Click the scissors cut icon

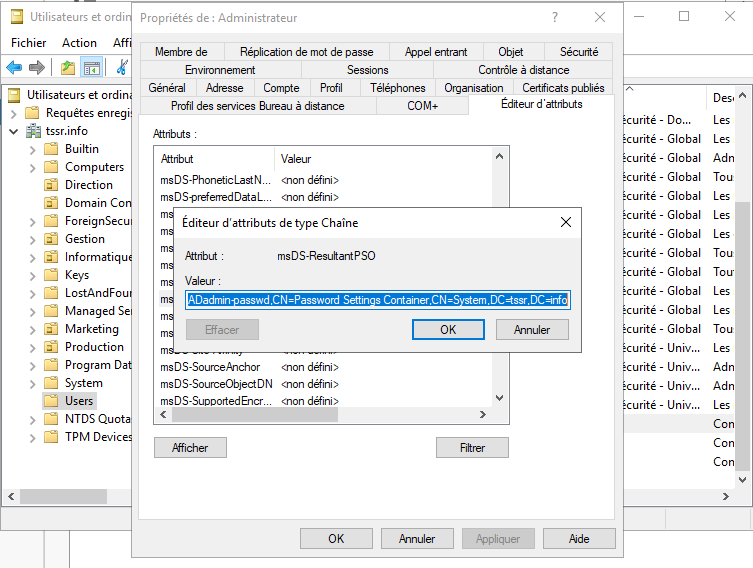(122, 67)
